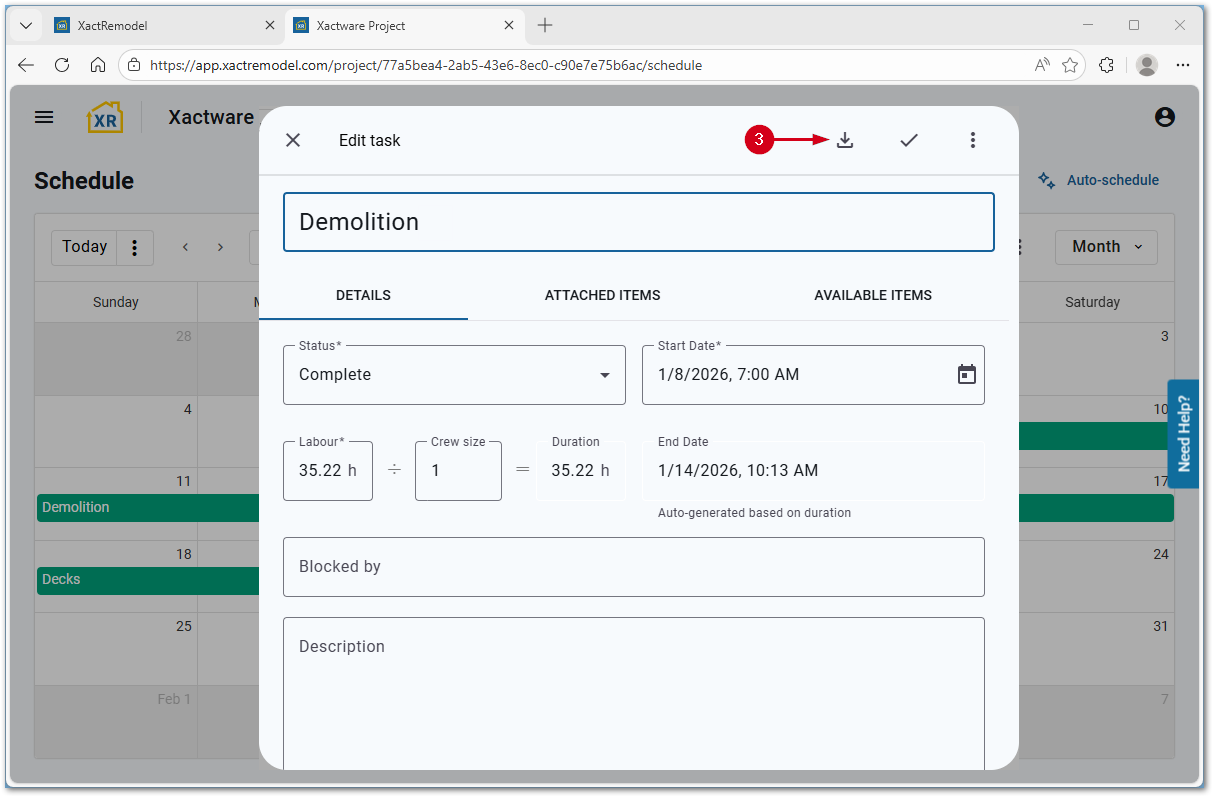Open the calendar picker for Start Date

tap(966, 375)
